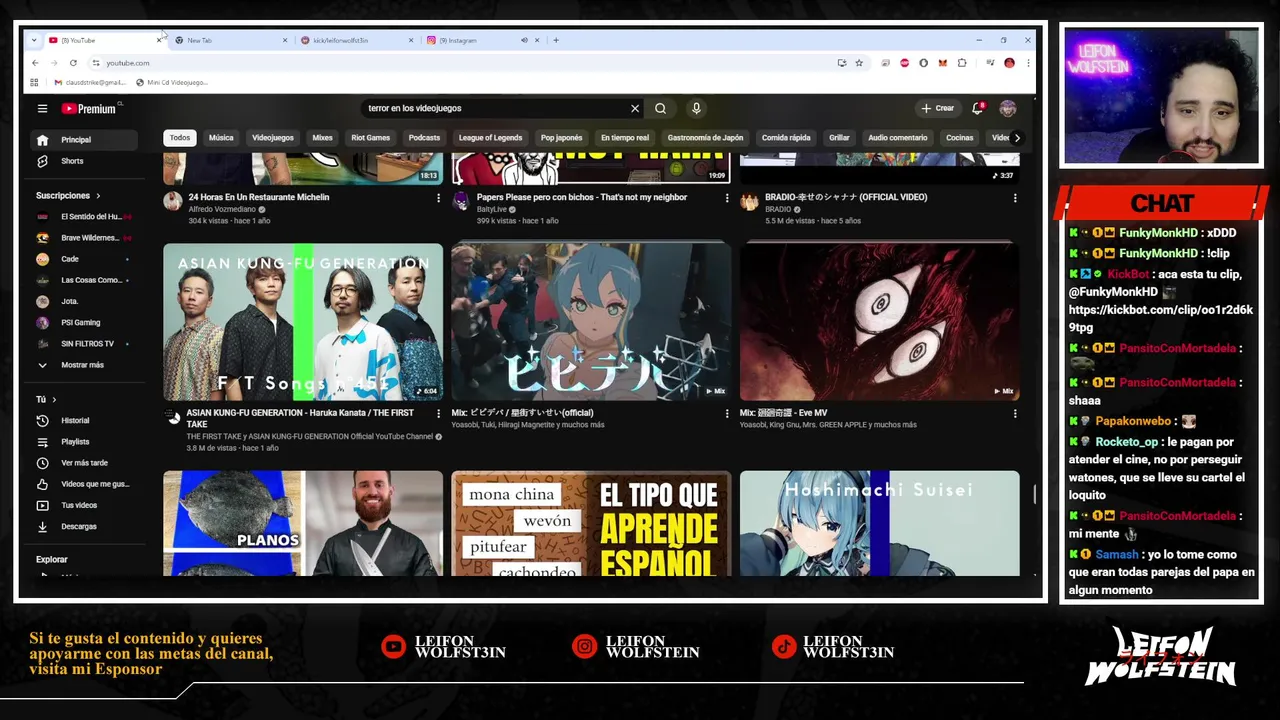The height and width of the screenshot is (720, 1280).
Task: Select the En tiempo real chip
Action: click(x=625, y=138)
